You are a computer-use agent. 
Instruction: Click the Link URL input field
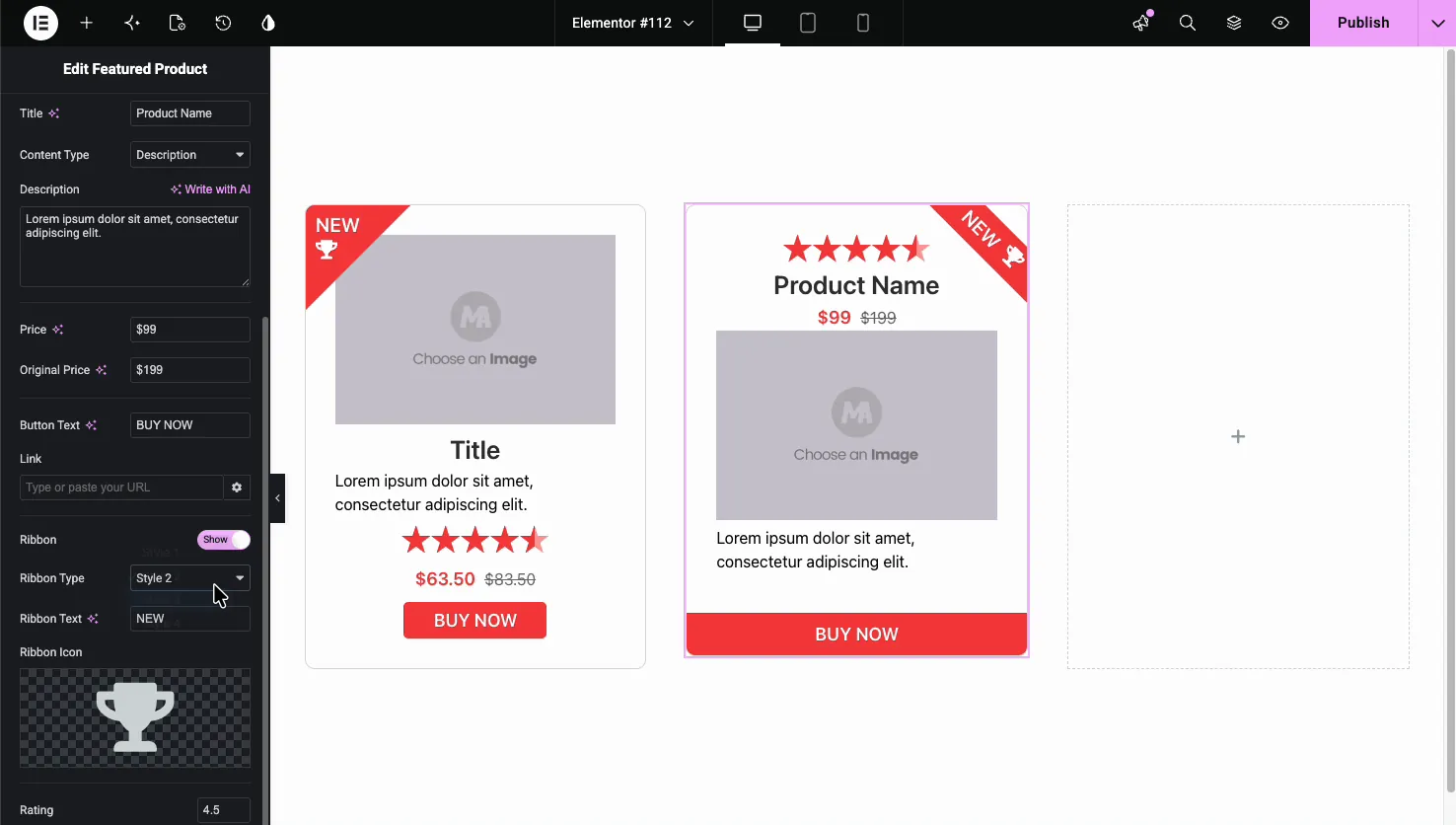121,487
